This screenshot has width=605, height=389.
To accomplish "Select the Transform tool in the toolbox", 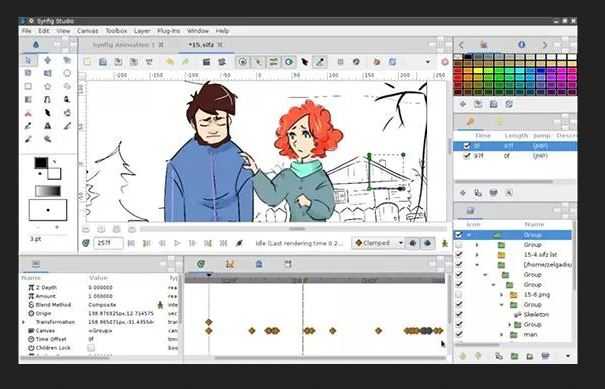I will pos(28,60).
